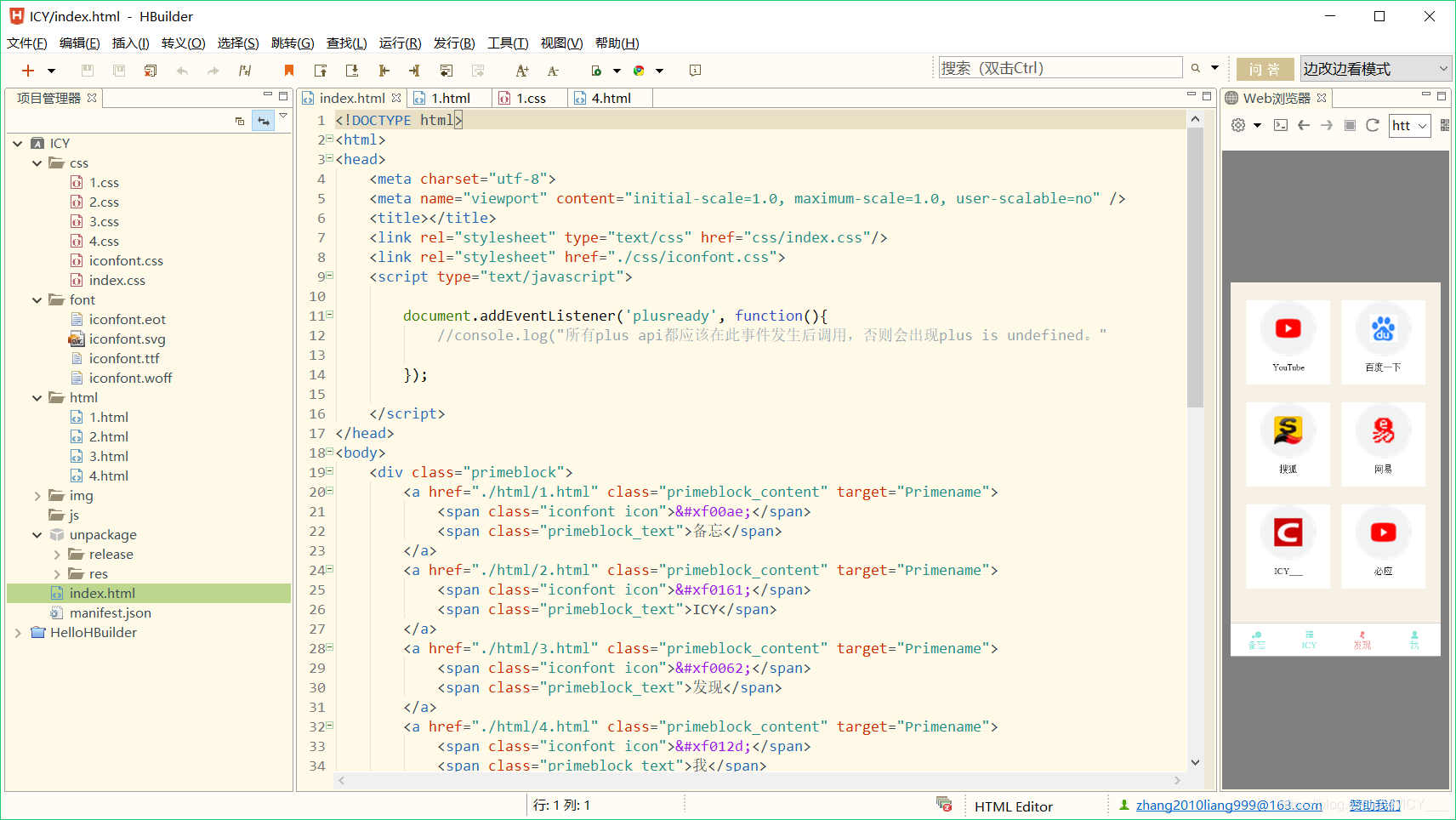1456x820 pixels.
Task: Fold the script block on line 9
Action: click(330, 276)
